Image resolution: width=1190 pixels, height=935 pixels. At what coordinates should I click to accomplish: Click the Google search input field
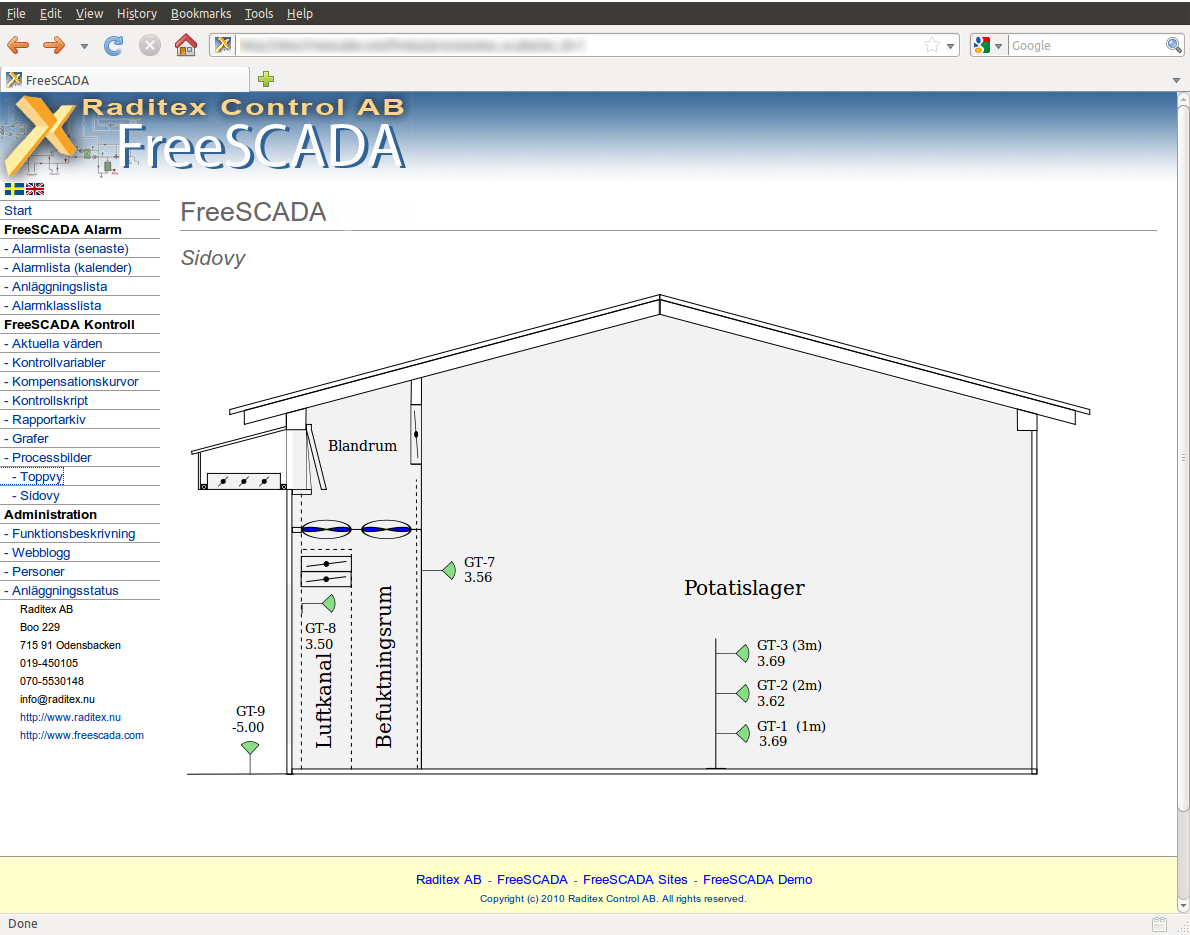1086,46
